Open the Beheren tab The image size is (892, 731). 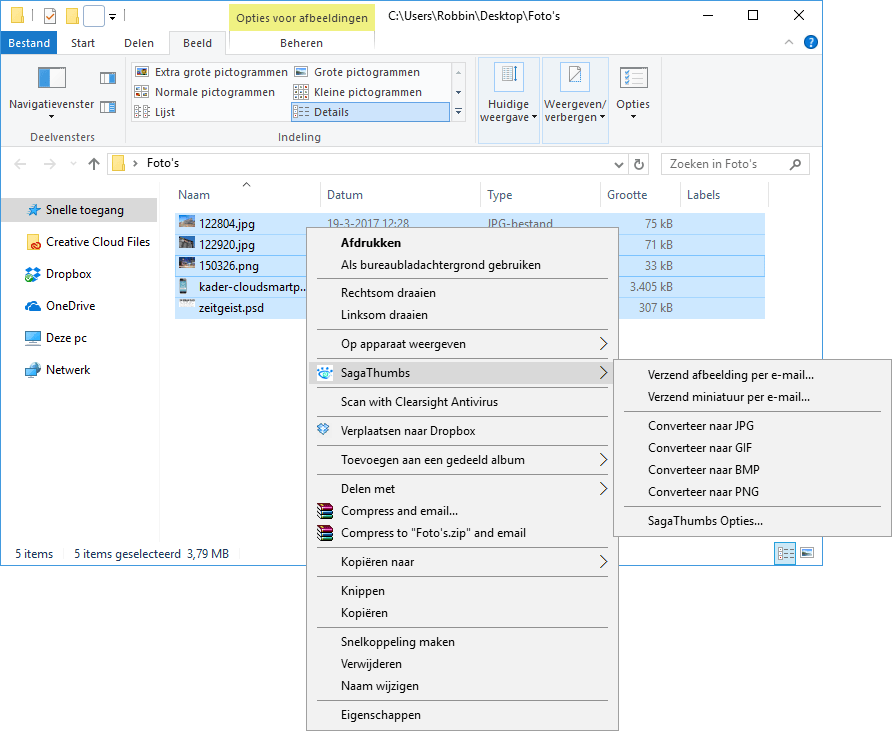click(x=302, y=43)
